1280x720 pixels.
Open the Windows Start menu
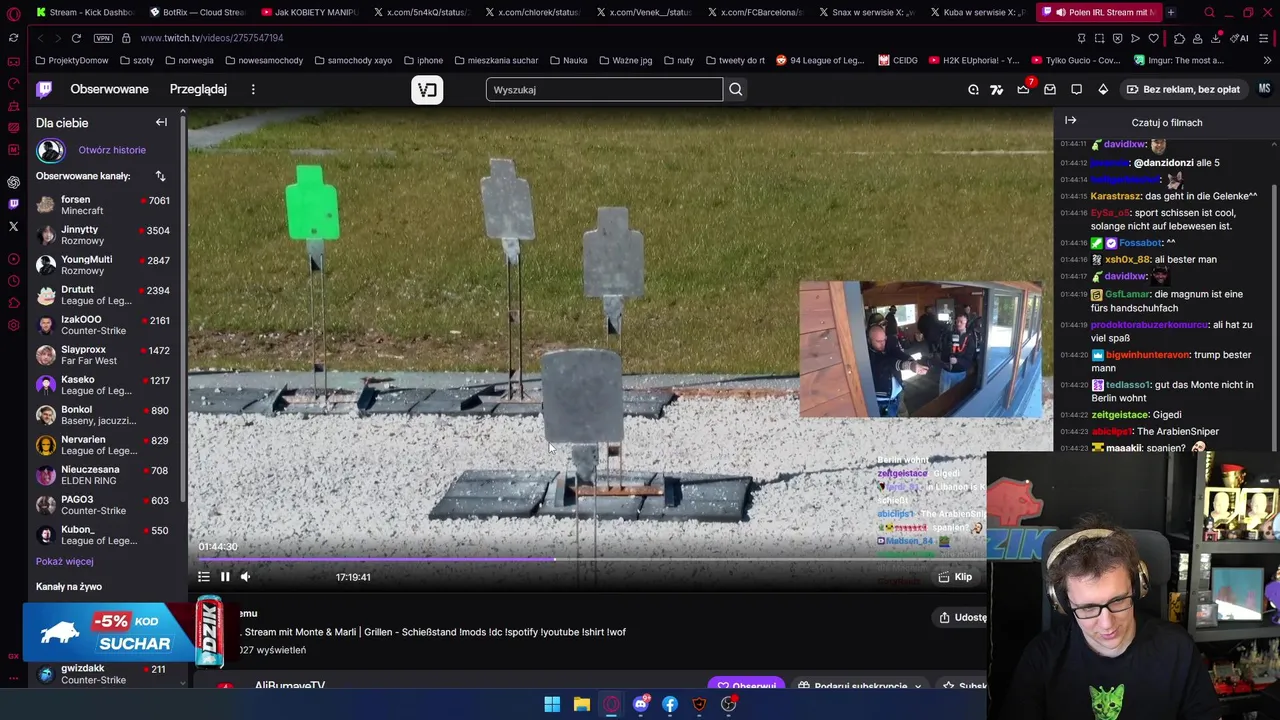(x=552, y=704)
